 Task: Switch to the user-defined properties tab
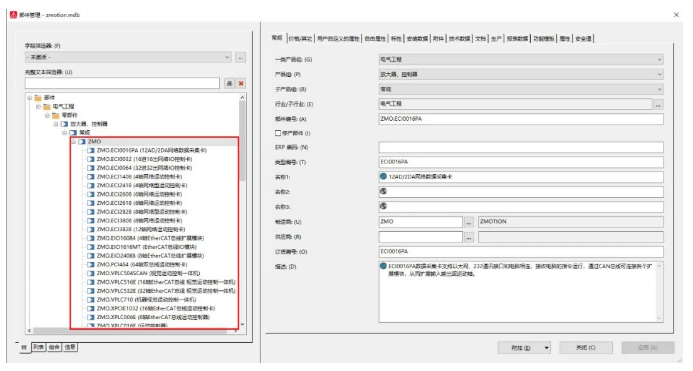(338, 39)
